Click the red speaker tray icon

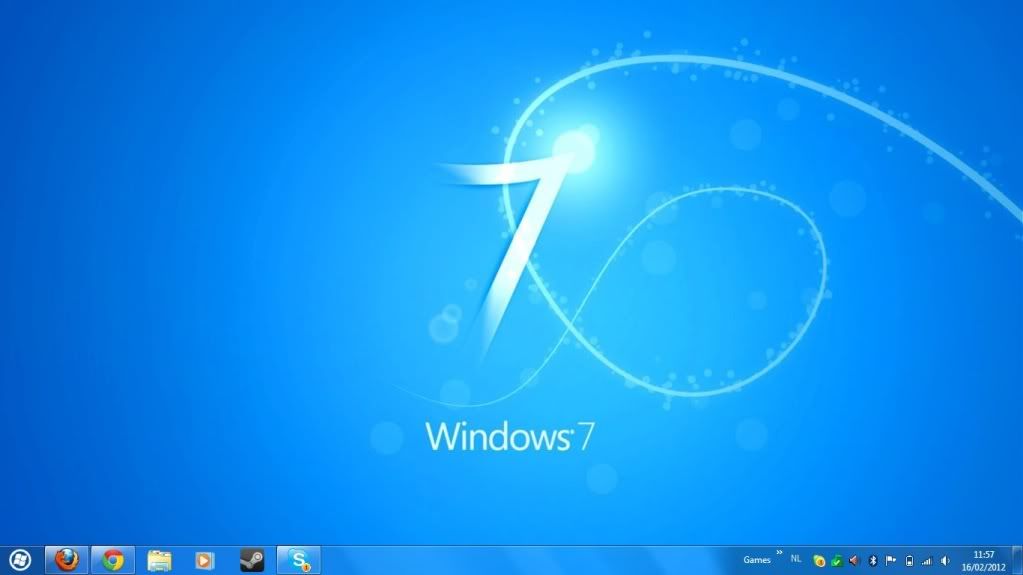point(855,561)
